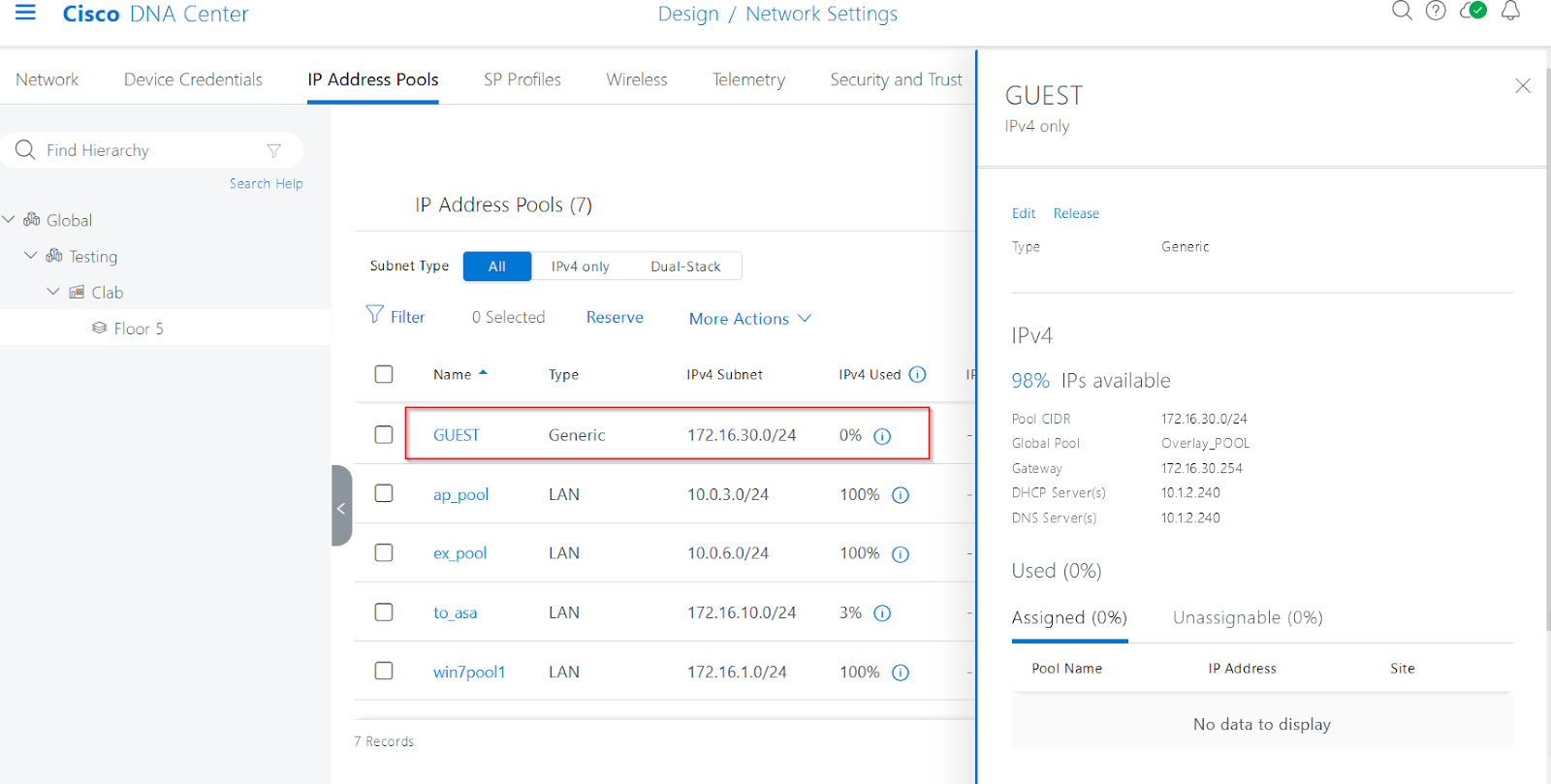Collapse the Clab hierarchy node

53,292
